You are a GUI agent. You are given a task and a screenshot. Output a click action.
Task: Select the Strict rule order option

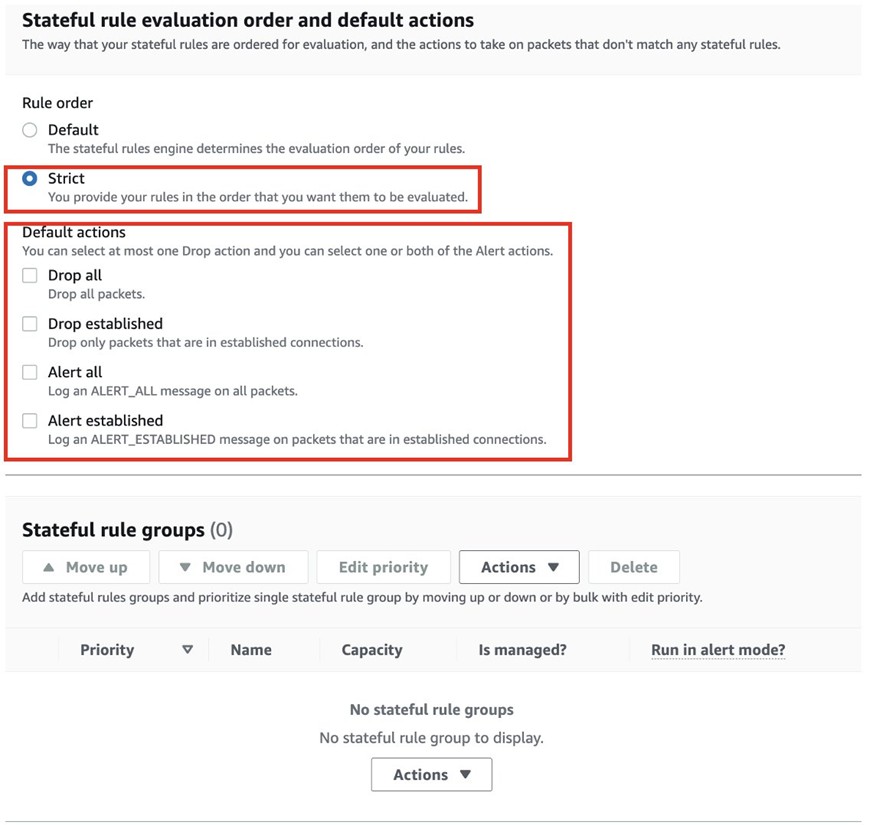click(30, 179)
